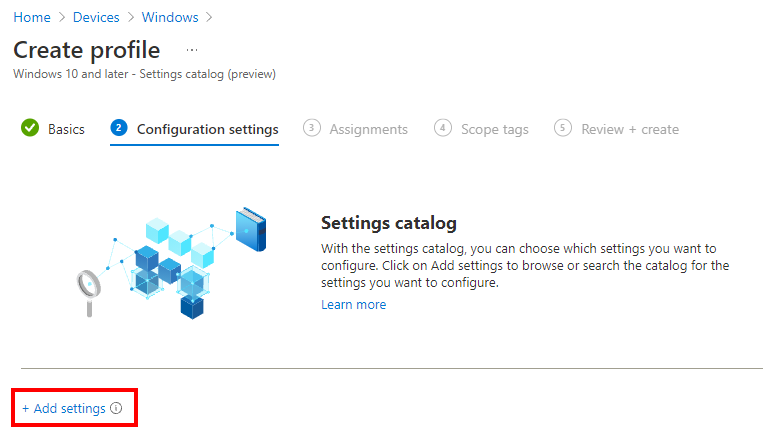Click the info icon beside Add settings

pos(116,408)
